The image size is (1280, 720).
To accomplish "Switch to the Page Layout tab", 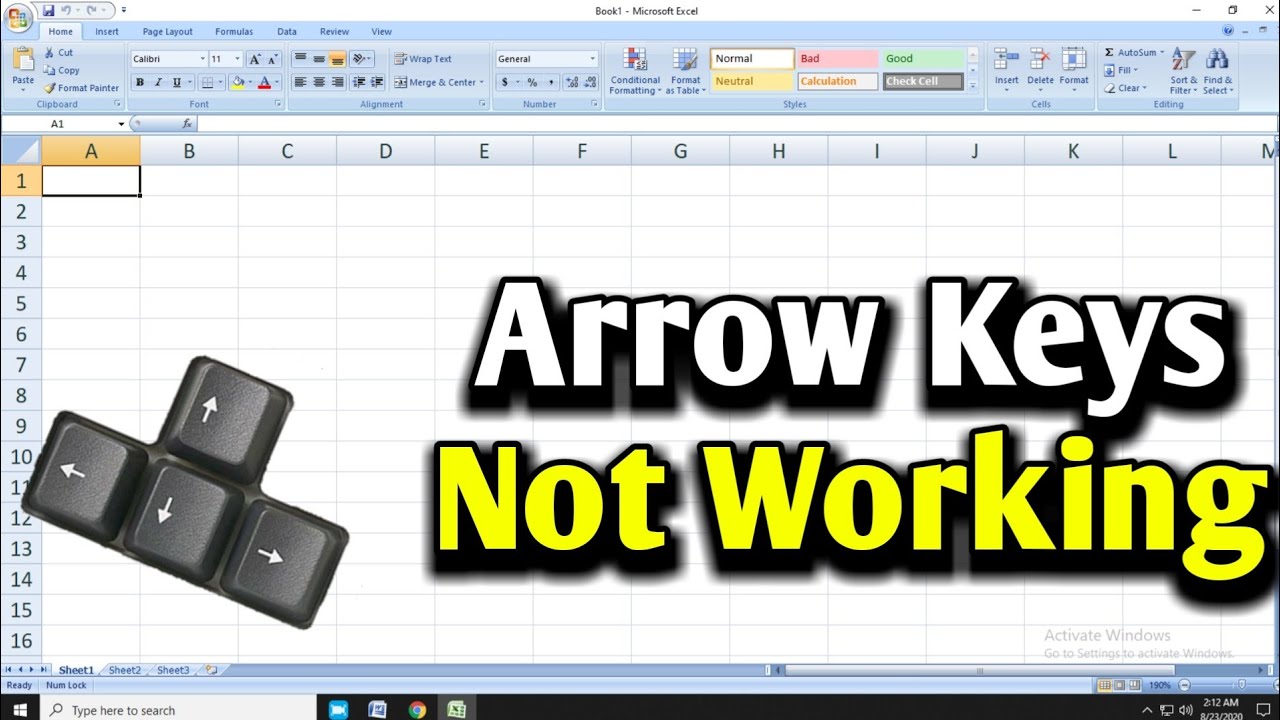I will [168, 32].
